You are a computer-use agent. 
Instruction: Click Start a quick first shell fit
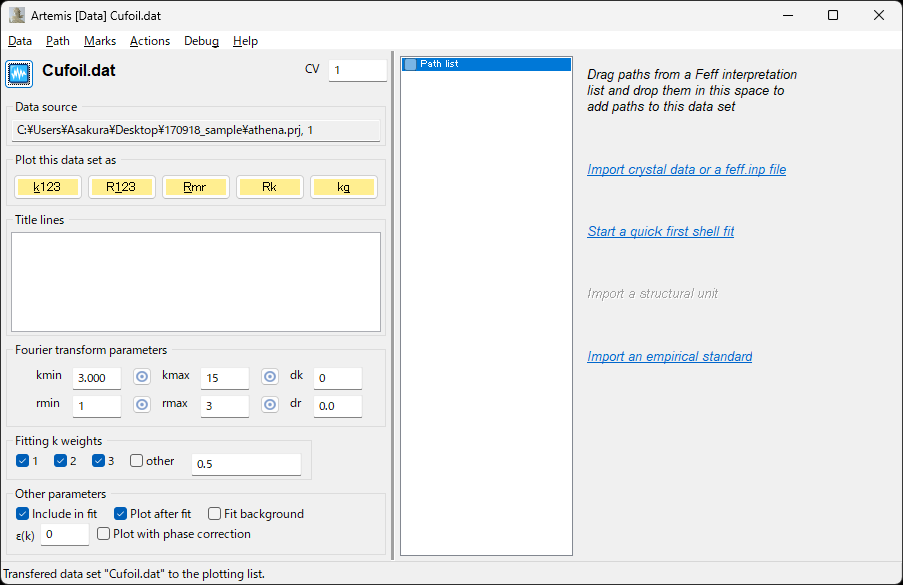point(661,231)
